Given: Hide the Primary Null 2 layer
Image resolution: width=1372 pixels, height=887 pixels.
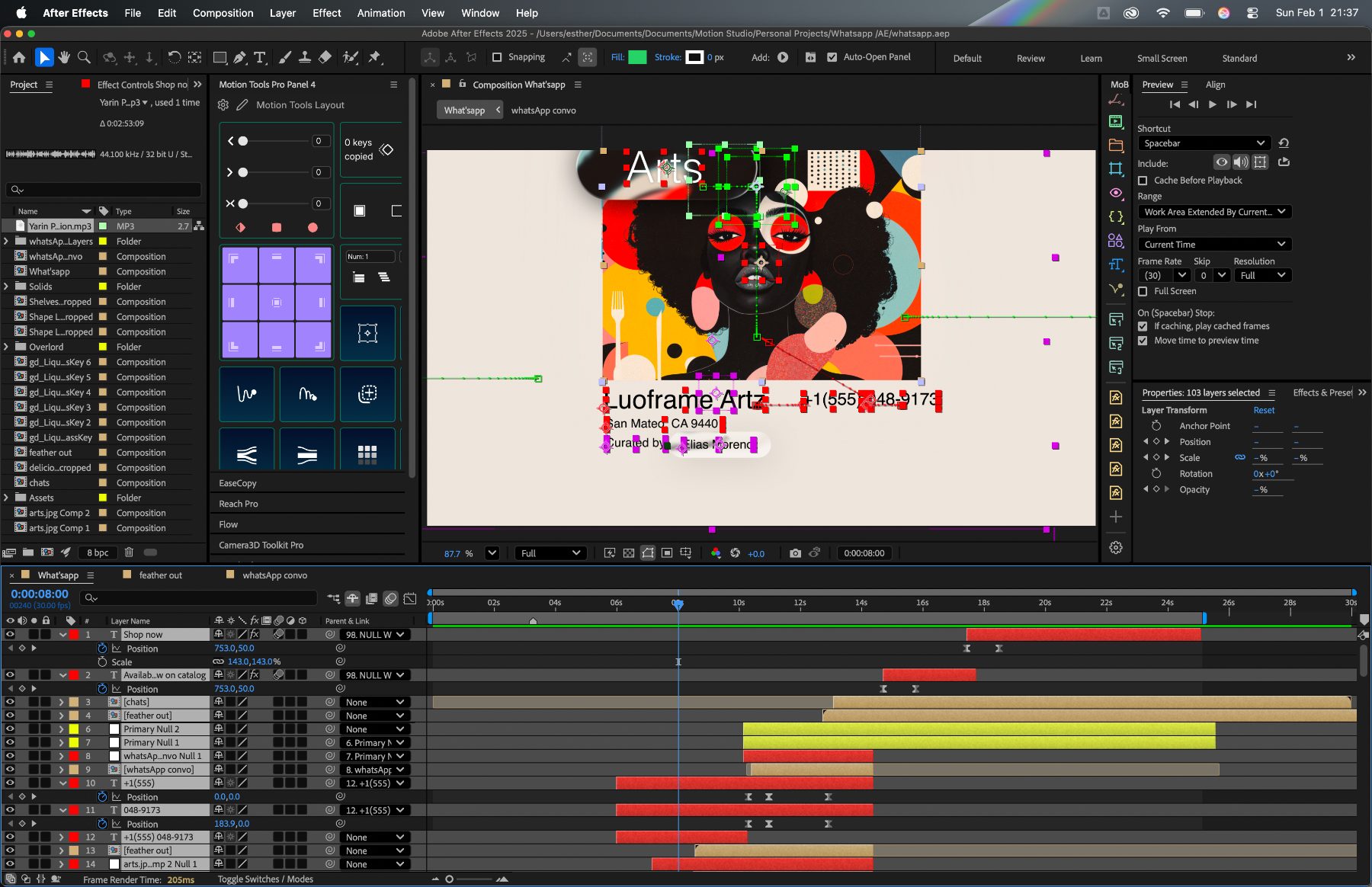Looking at the screenshot, I should [10, 729].
